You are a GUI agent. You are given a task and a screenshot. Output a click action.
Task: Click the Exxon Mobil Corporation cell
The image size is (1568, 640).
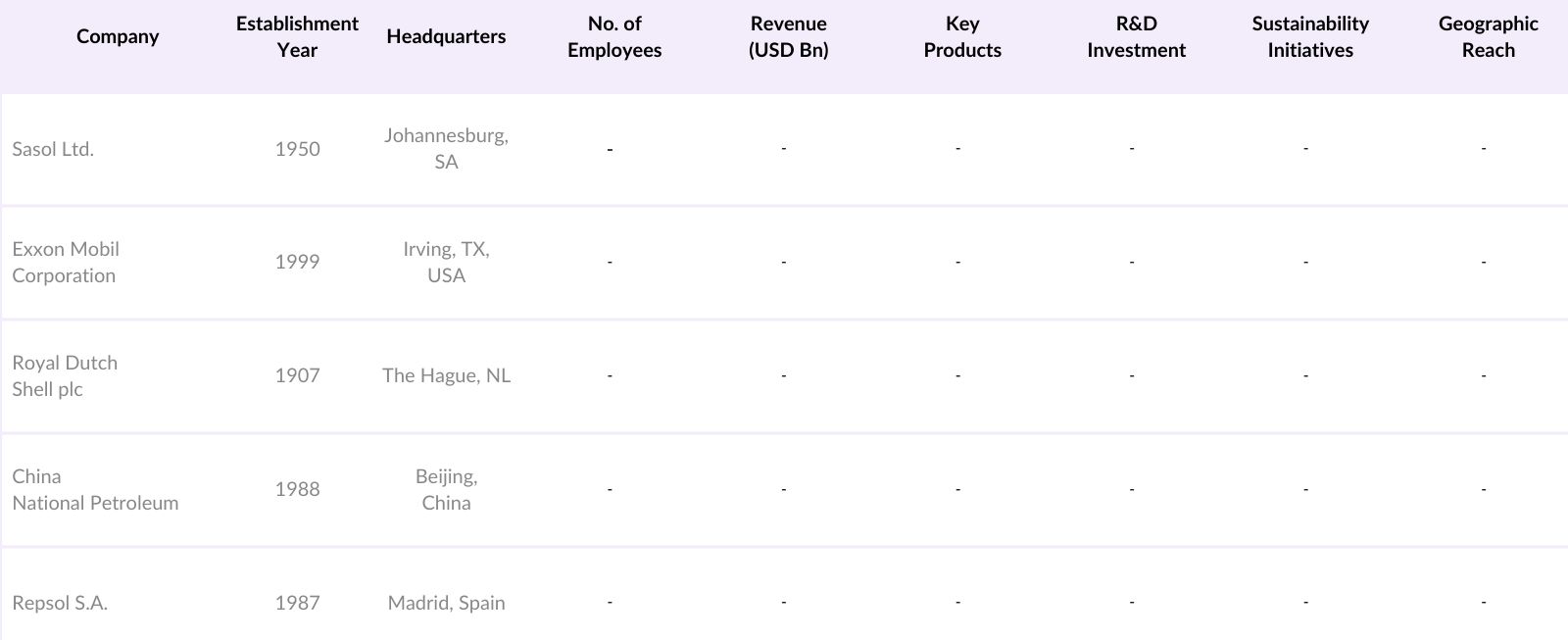(x=66, y=263)
